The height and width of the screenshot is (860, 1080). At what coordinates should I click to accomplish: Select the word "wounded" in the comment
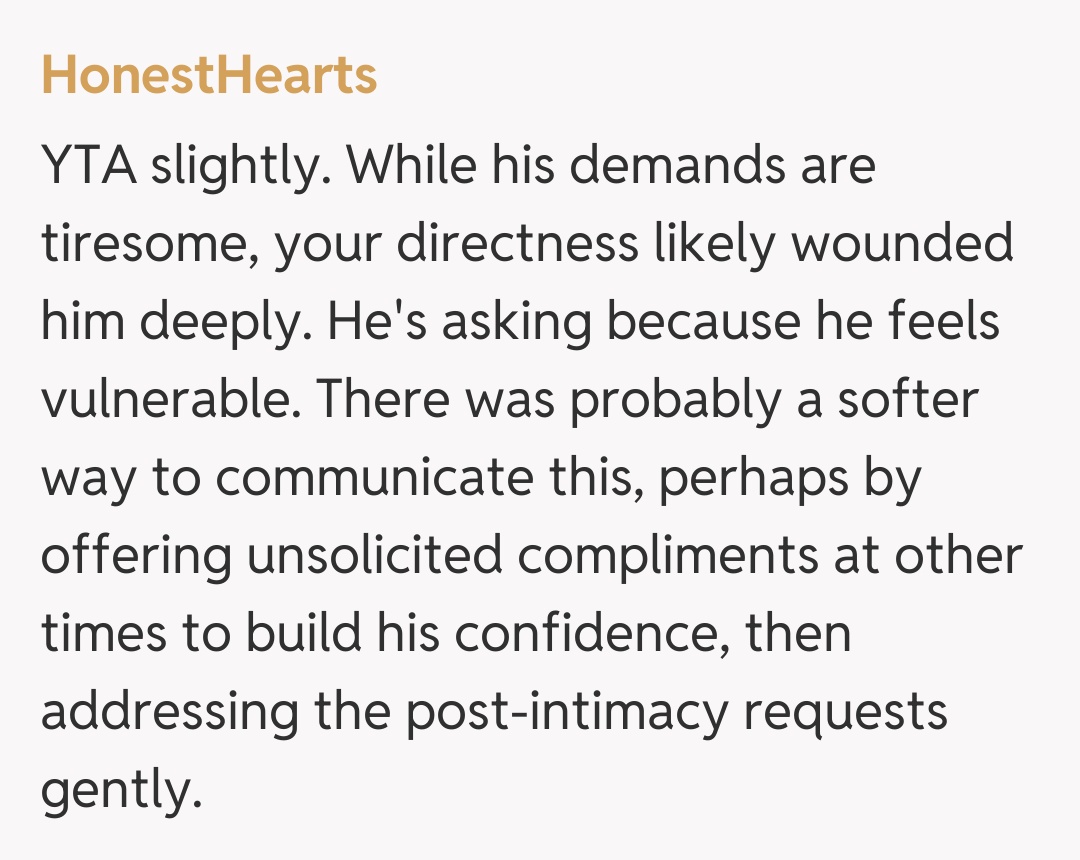pyautogui.click(x=903, y=245)
